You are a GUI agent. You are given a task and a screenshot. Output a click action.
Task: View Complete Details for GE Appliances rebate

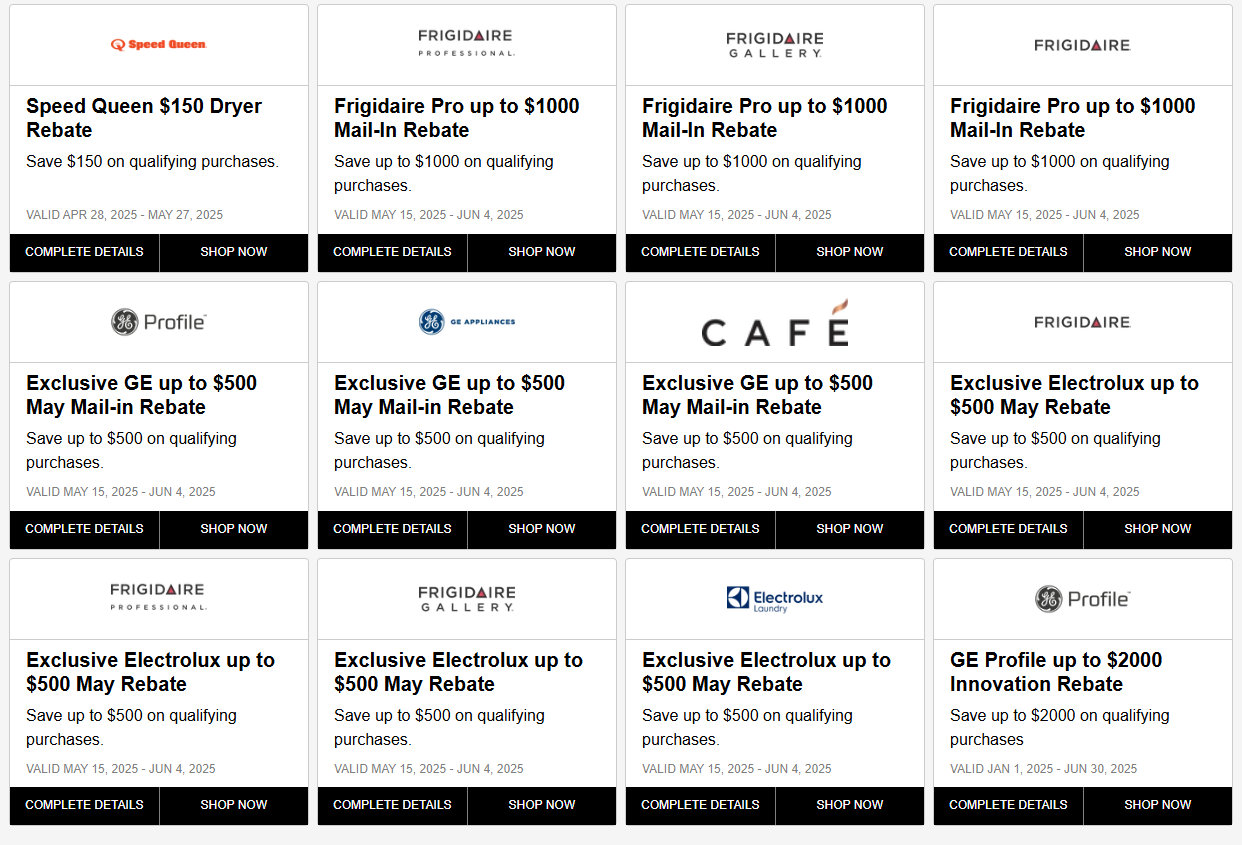(x=392, y=529)
